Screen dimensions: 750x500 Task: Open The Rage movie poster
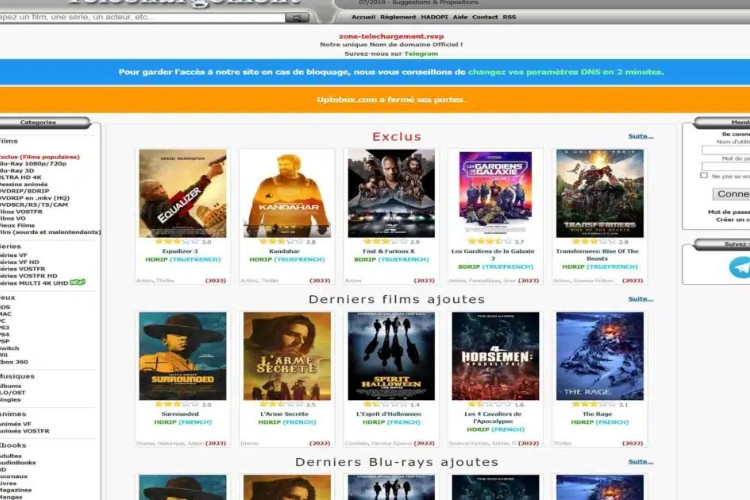[600, 356]
